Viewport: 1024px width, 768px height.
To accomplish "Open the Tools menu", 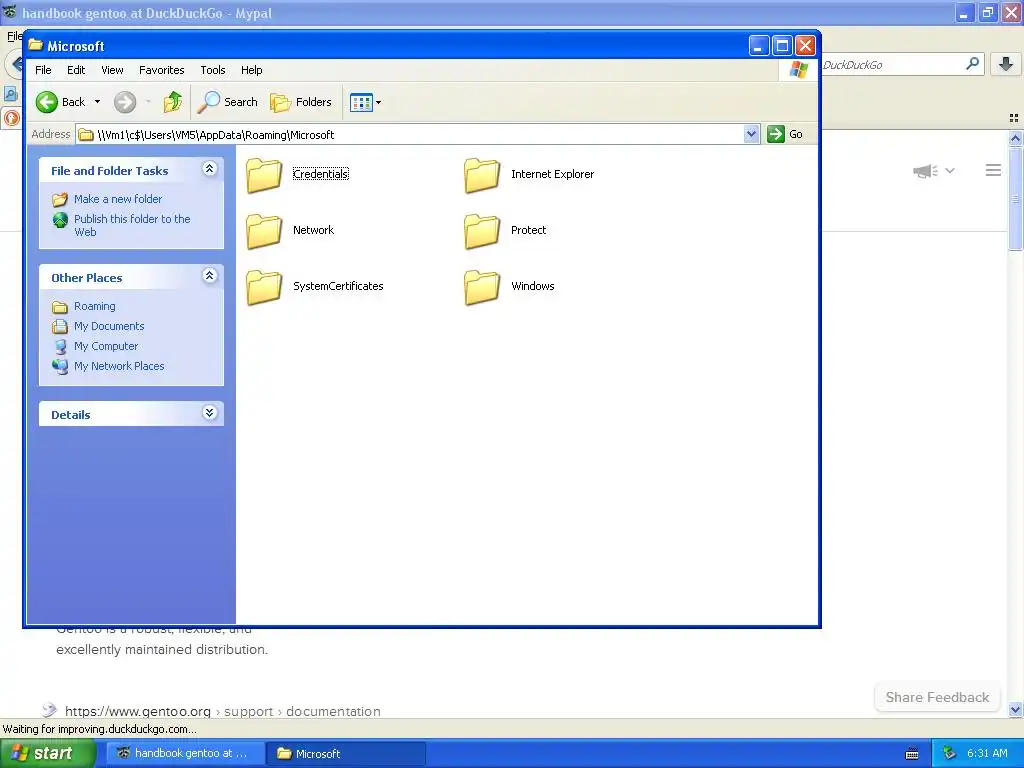I will pyautogui.click(x=212, y=70).
